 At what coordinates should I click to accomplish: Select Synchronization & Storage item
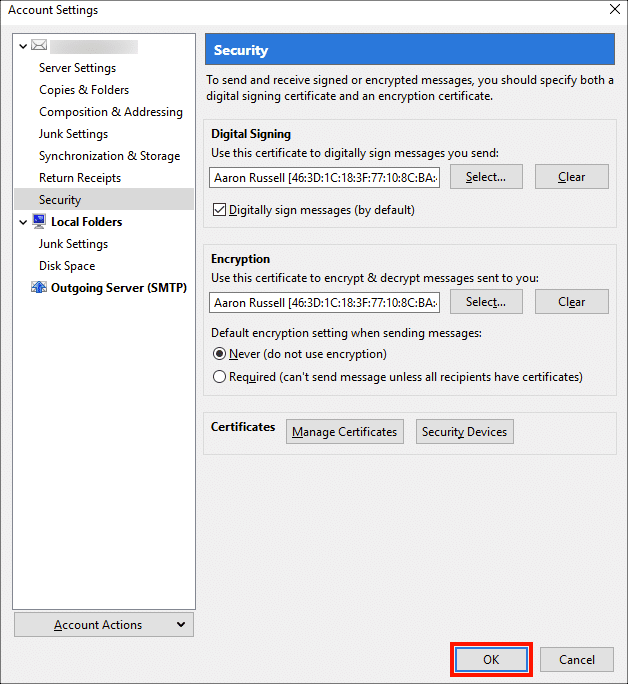tap(109, 156)
